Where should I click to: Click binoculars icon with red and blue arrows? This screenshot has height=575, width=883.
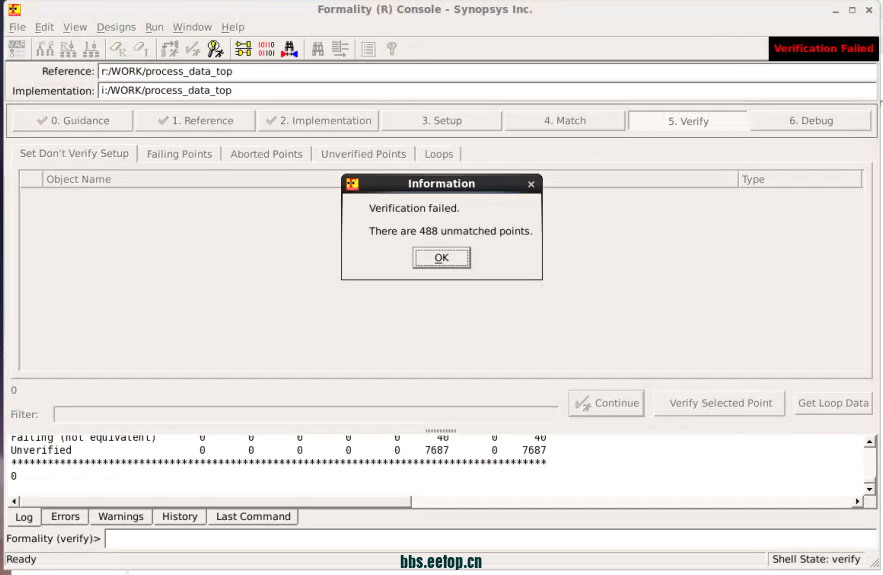coord(290,48)
